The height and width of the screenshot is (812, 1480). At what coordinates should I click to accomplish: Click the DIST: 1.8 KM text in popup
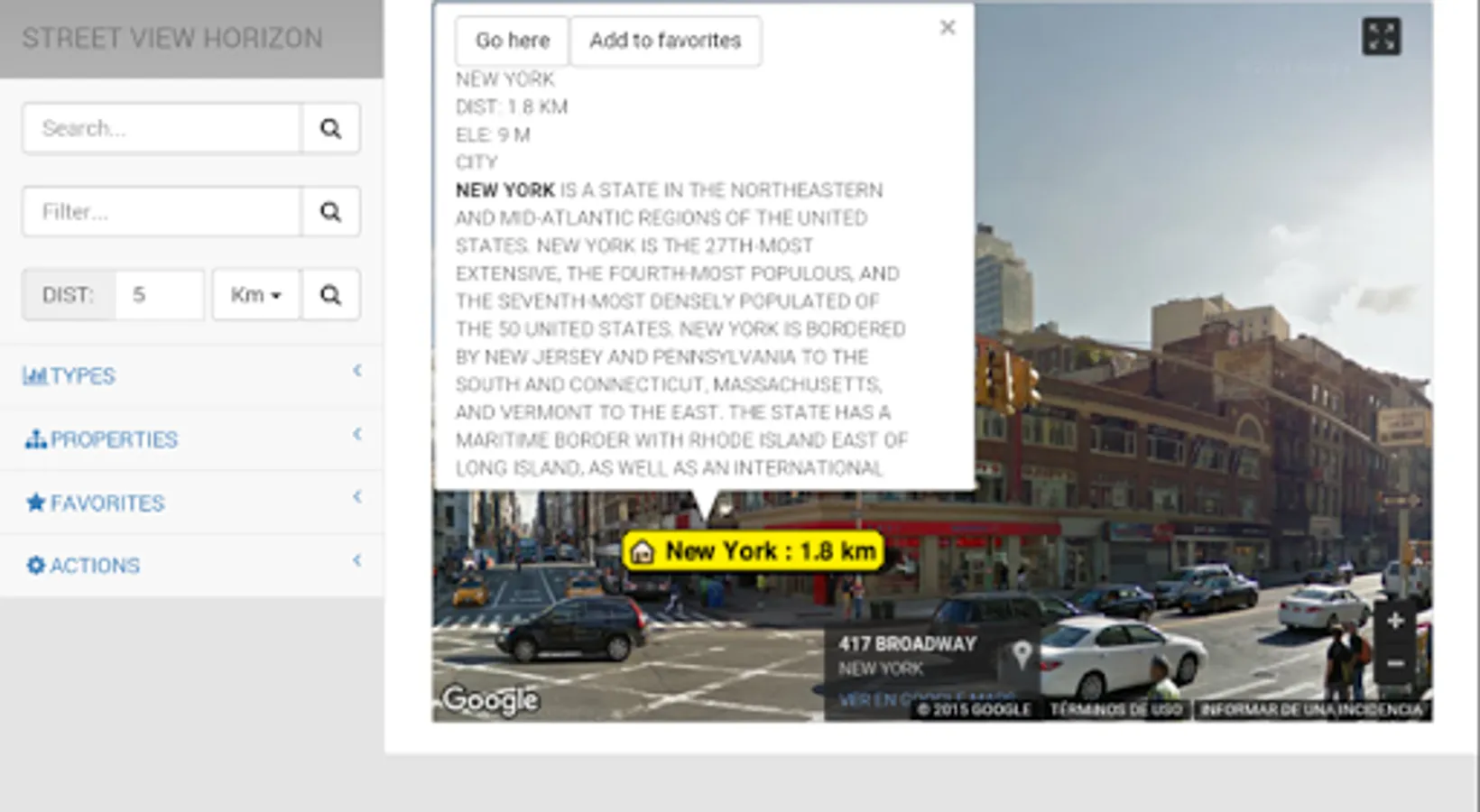pos(512,107)
